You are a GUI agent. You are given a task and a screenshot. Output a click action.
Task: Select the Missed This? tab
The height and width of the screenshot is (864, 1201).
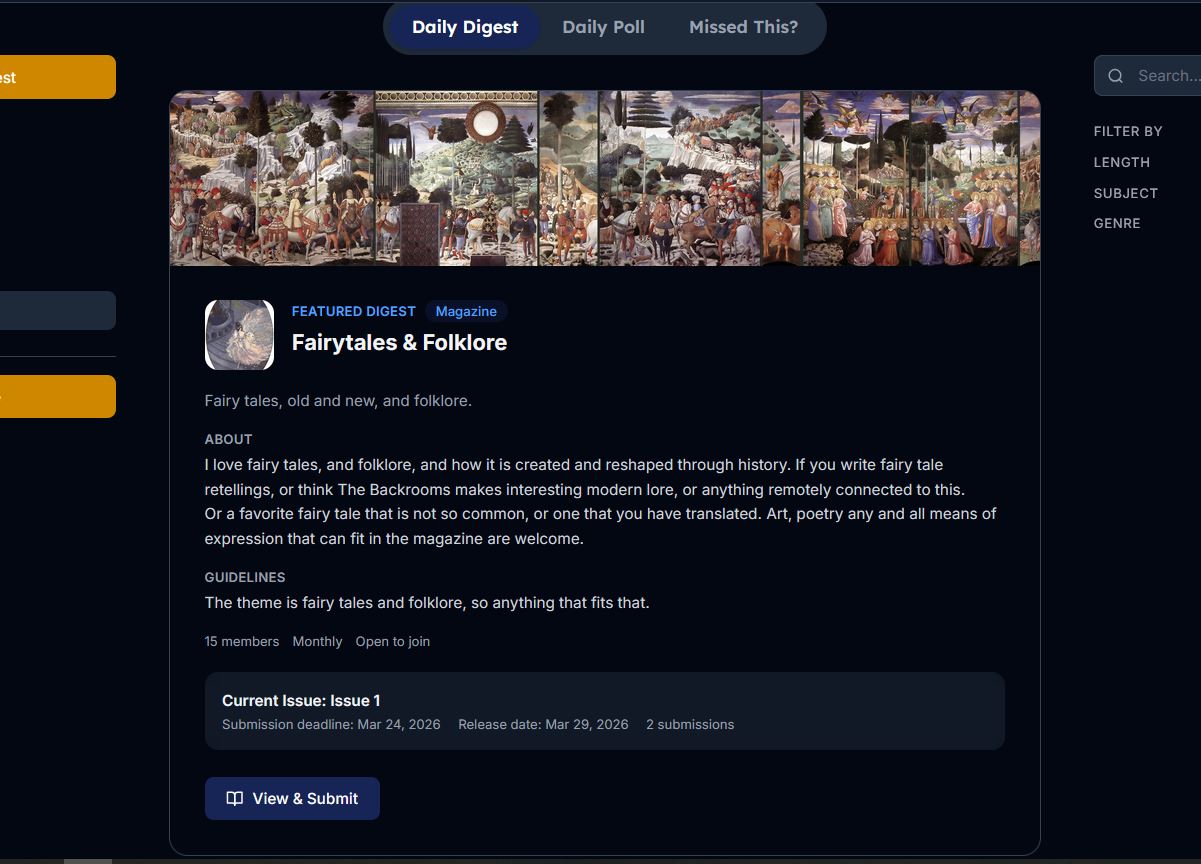click(743, 27)
